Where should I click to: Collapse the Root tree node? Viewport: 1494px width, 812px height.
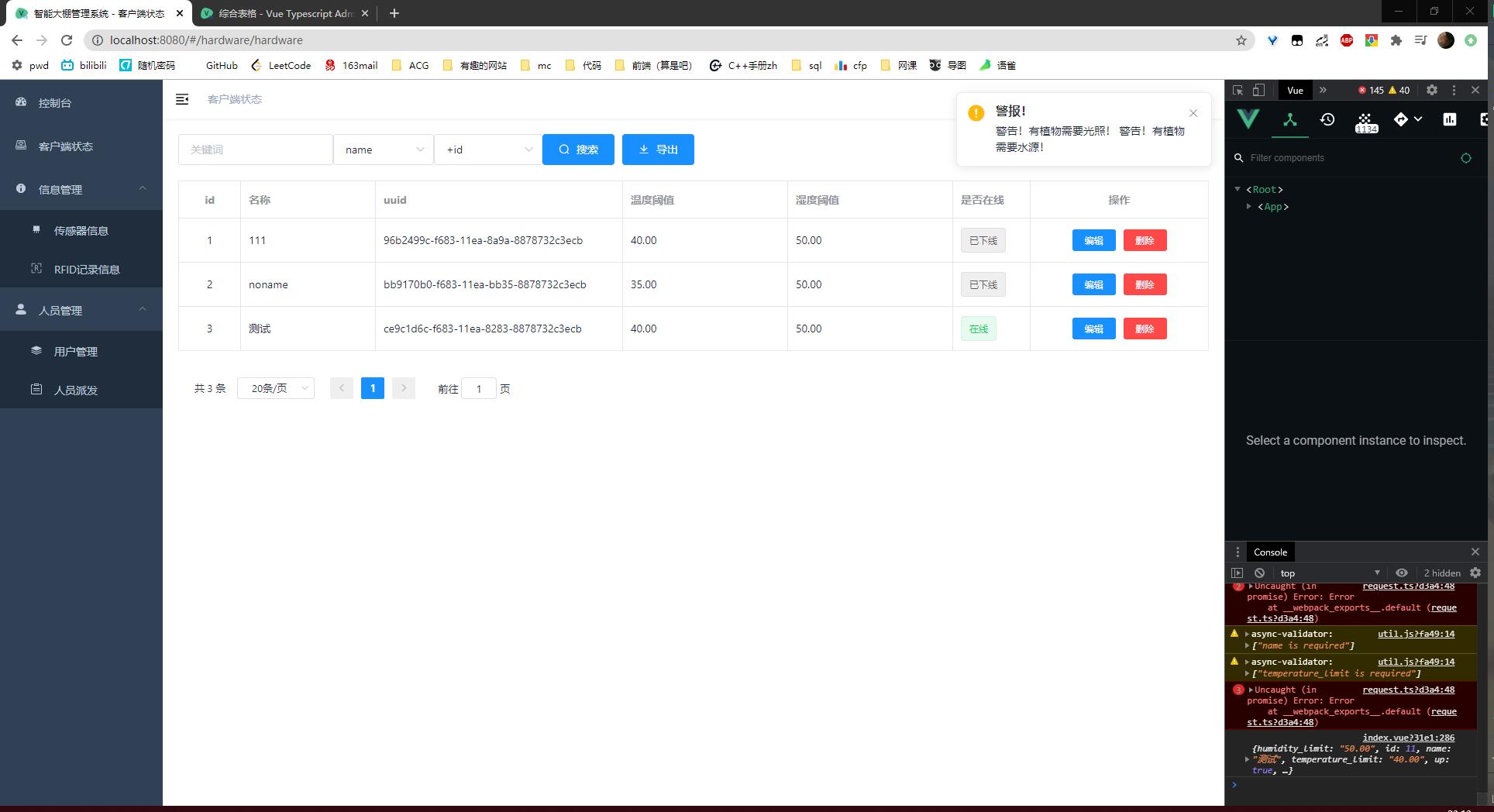click(1238, 189)
